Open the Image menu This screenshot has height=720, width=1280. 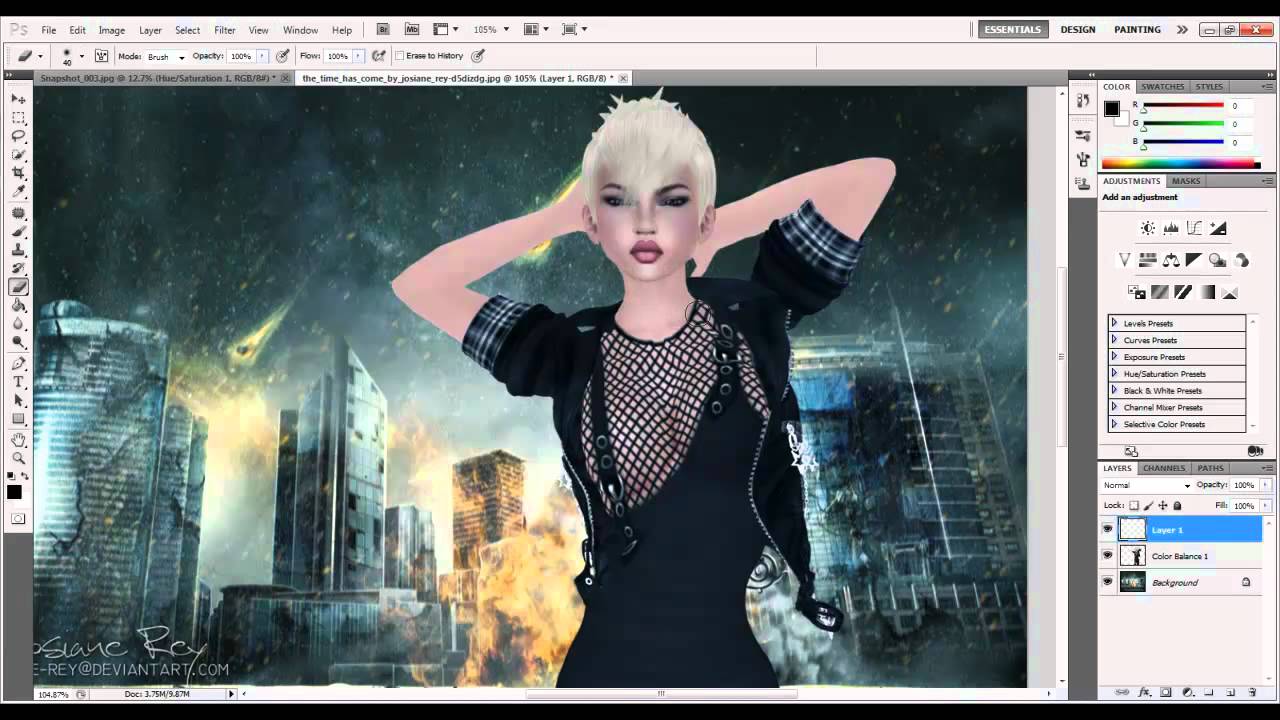(x=111, y=30)
